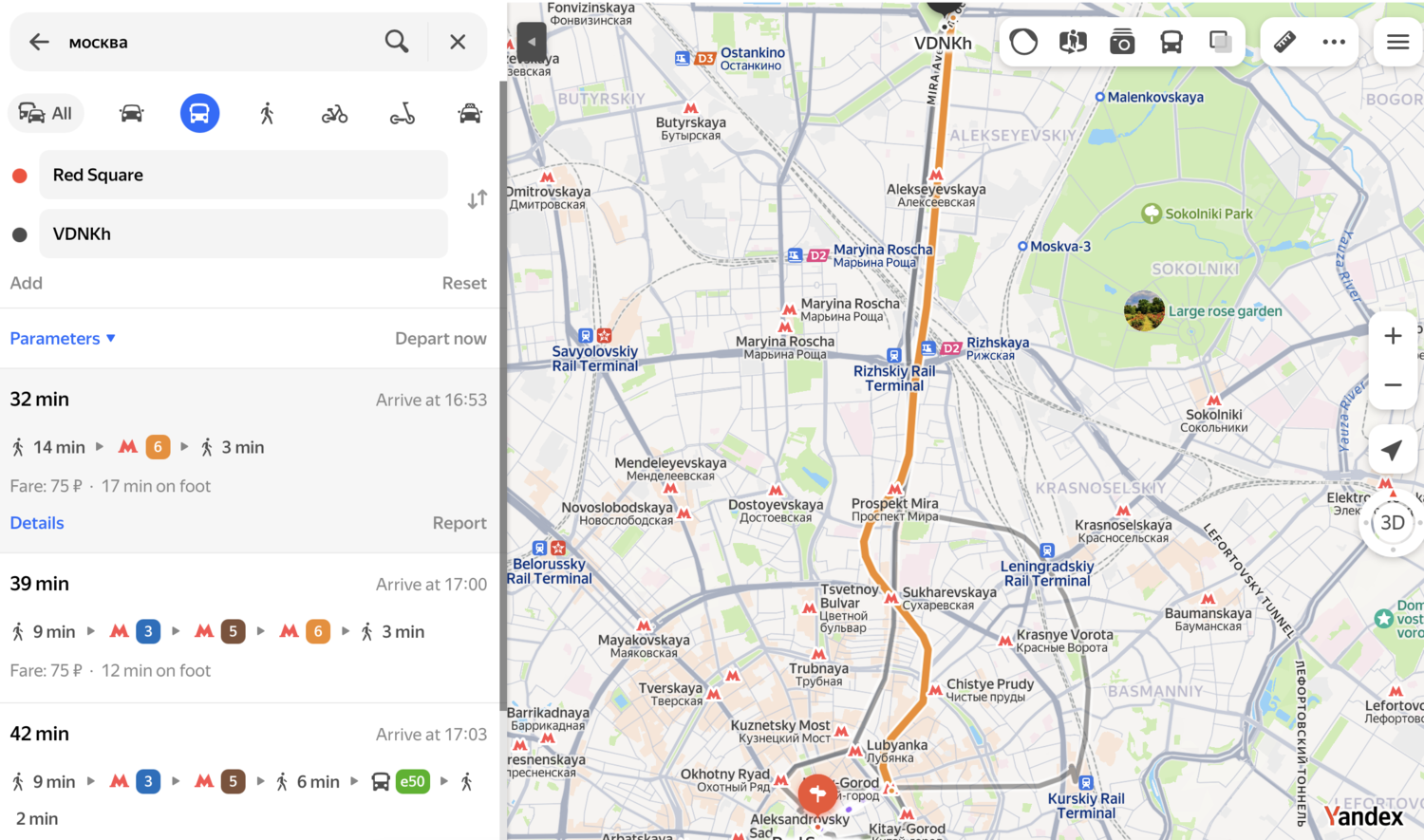This screenshot has width=1424, height=840.
Task: Click the magnifier search icon
Action: pyautogui.click(x=397, y=42)
